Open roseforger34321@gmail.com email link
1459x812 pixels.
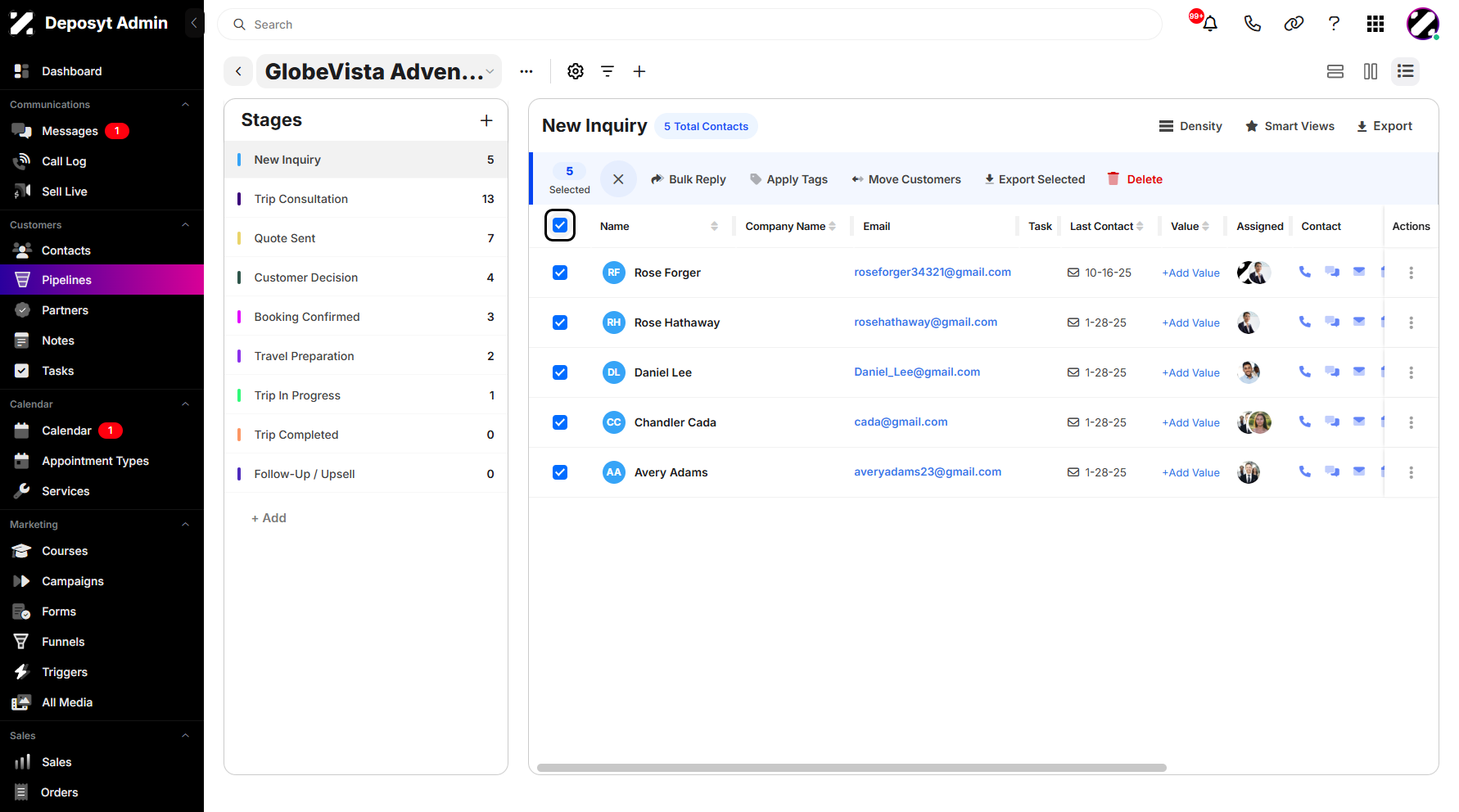coord(933,272)
